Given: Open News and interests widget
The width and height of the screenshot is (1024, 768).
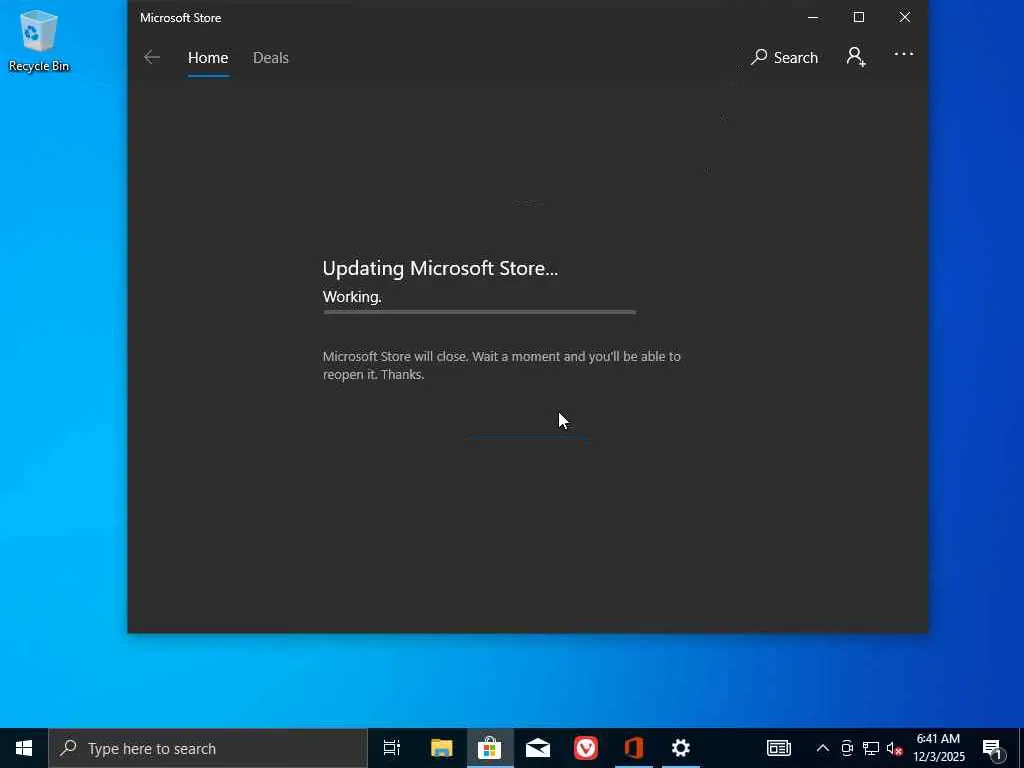Looking at the screenshot, I should tap(778, 748).
